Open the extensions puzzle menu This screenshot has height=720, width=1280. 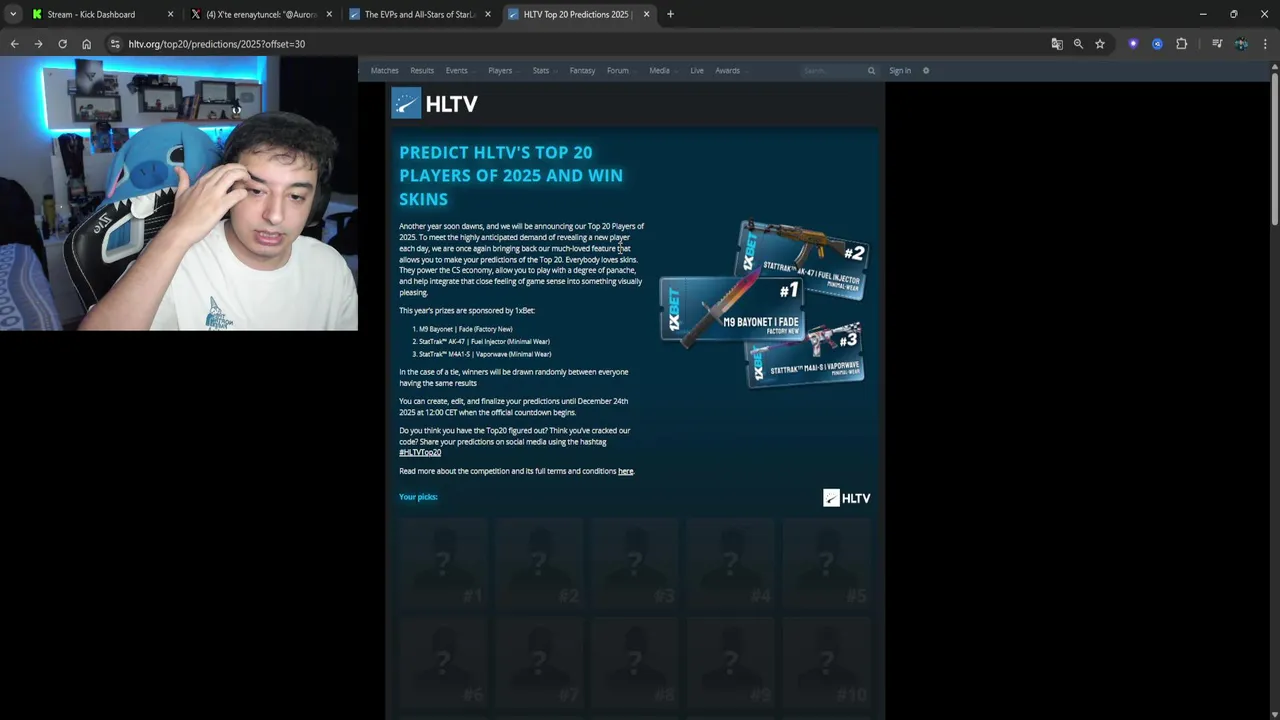coord(1182,44)
